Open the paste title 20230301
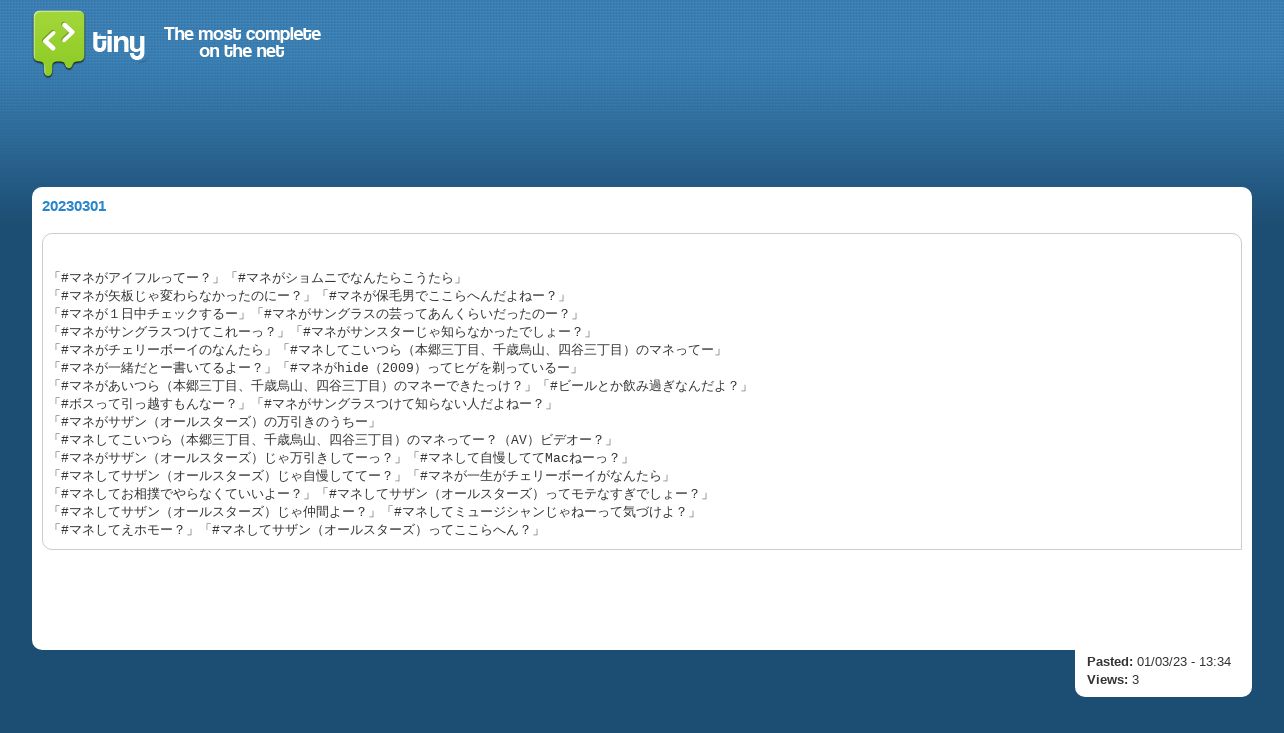The image size is (1284, 733). point(74,206)
